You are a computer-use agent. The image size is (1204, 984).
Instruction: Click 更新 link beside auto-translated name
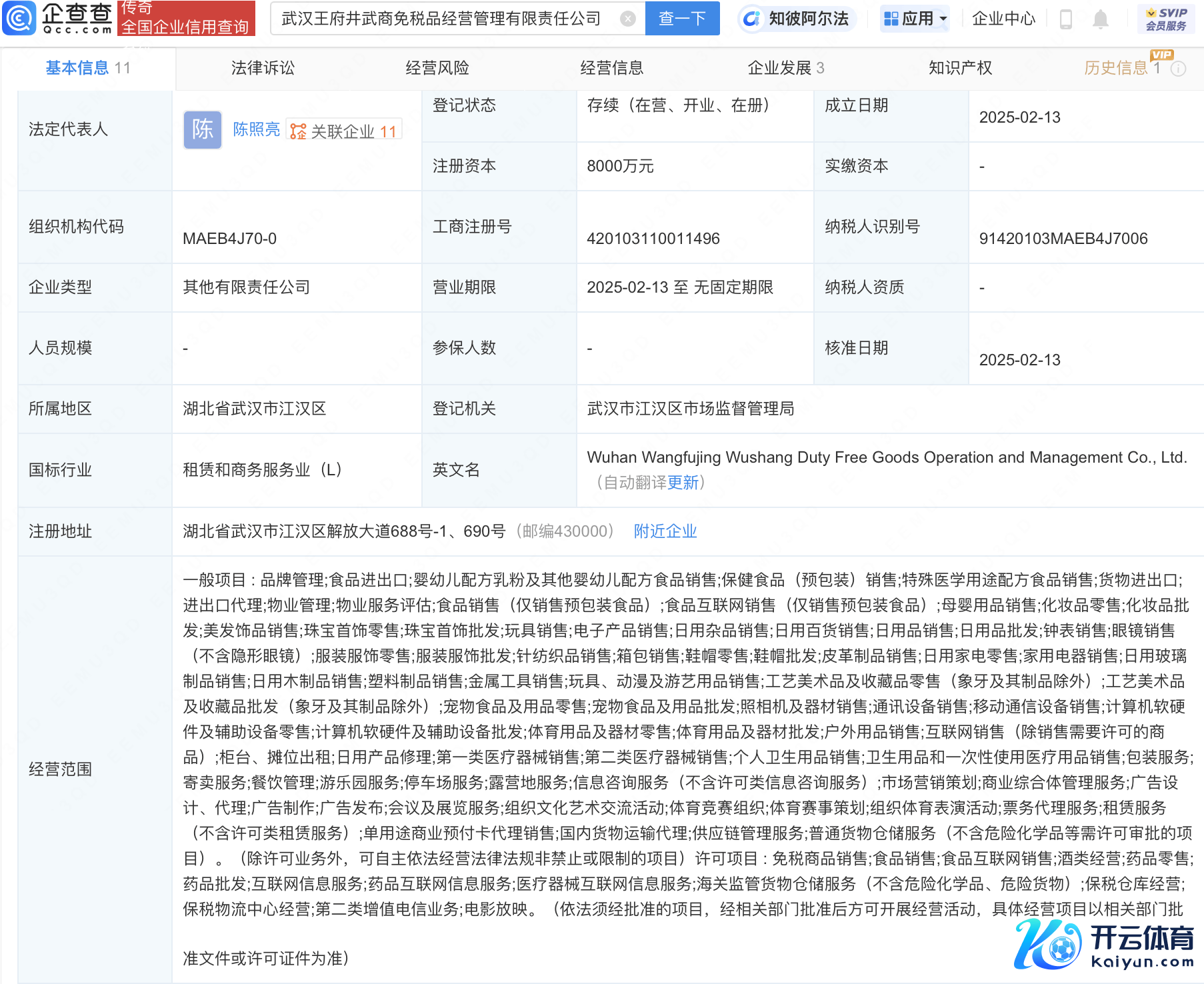click(x=683, y=483)
